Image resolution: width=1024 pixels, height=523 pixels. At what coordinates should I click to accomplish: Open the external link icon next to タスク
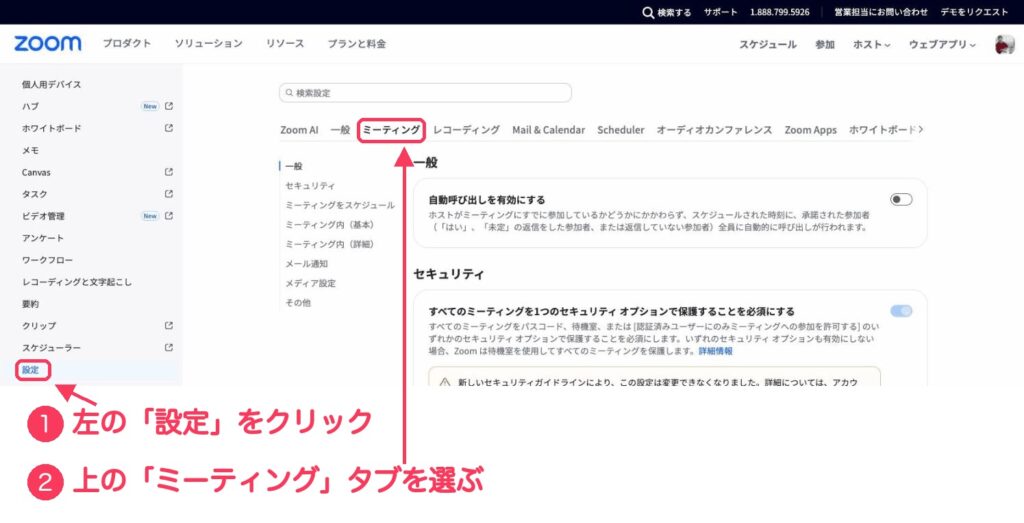point(169,194)
